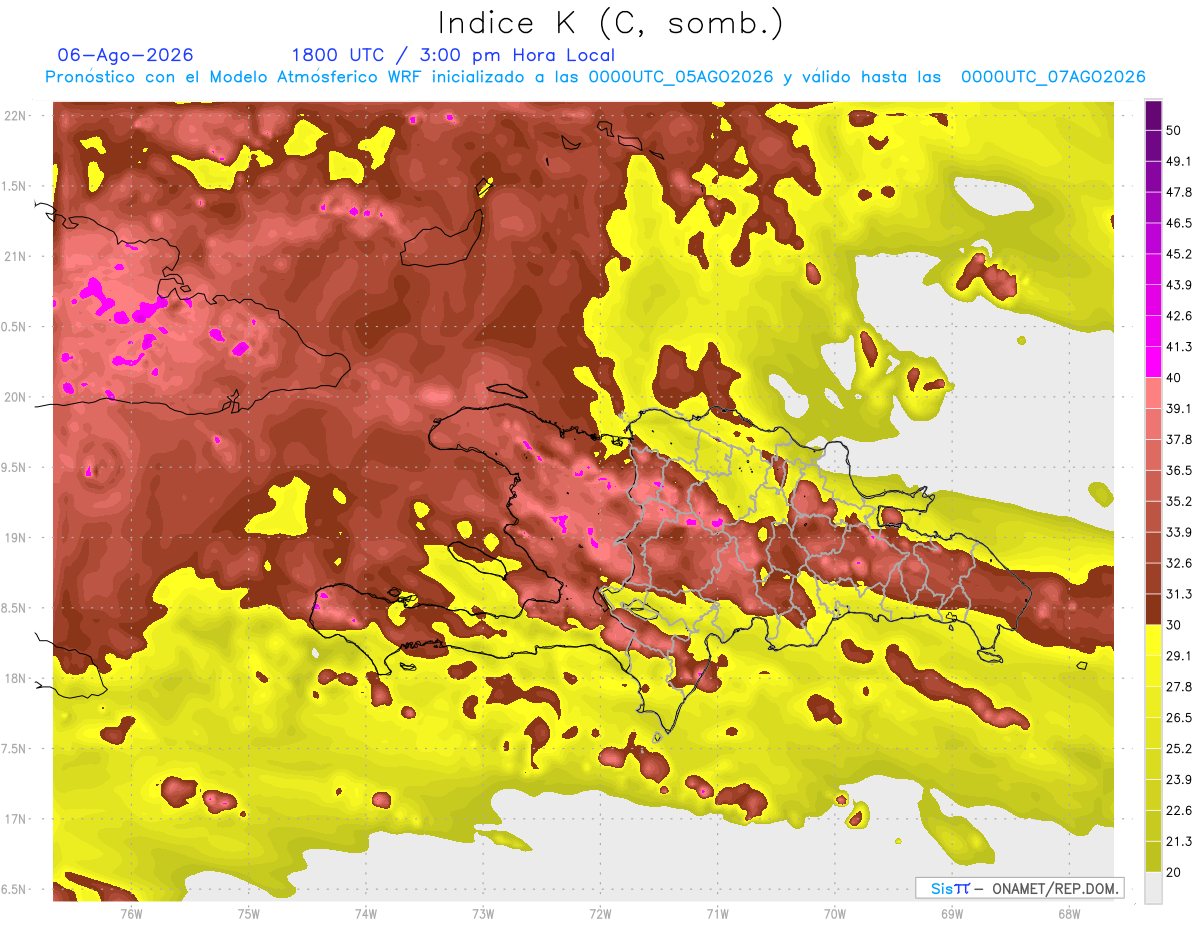Click the '71W' longitude label
Image resolution: width=1200 pixels, height=927 pixels.
pyautogui.click(x=717, y=914)
